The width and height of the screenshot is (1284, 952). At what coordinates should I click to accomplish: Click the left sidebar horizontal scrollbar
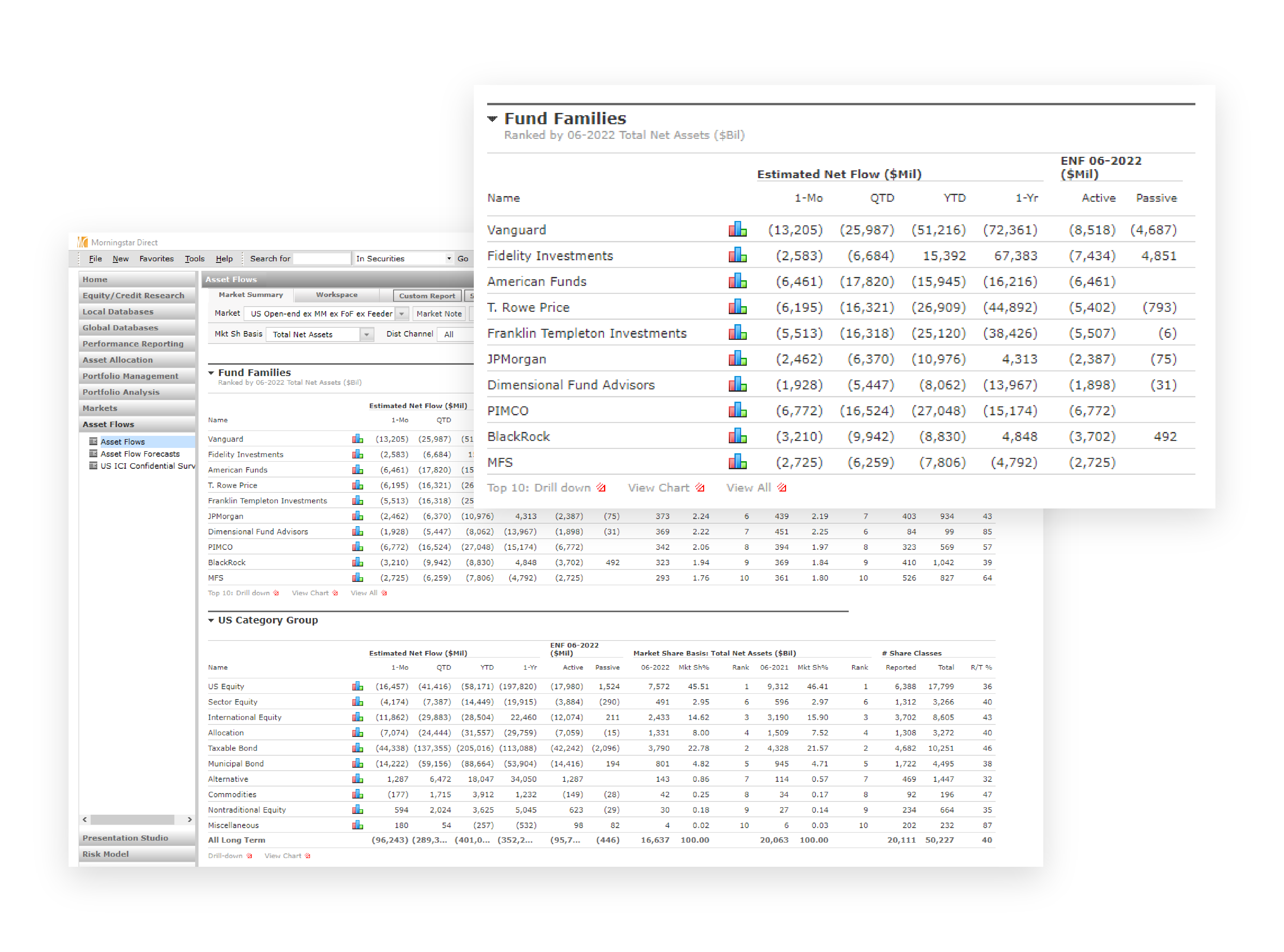tap(132, 820)
